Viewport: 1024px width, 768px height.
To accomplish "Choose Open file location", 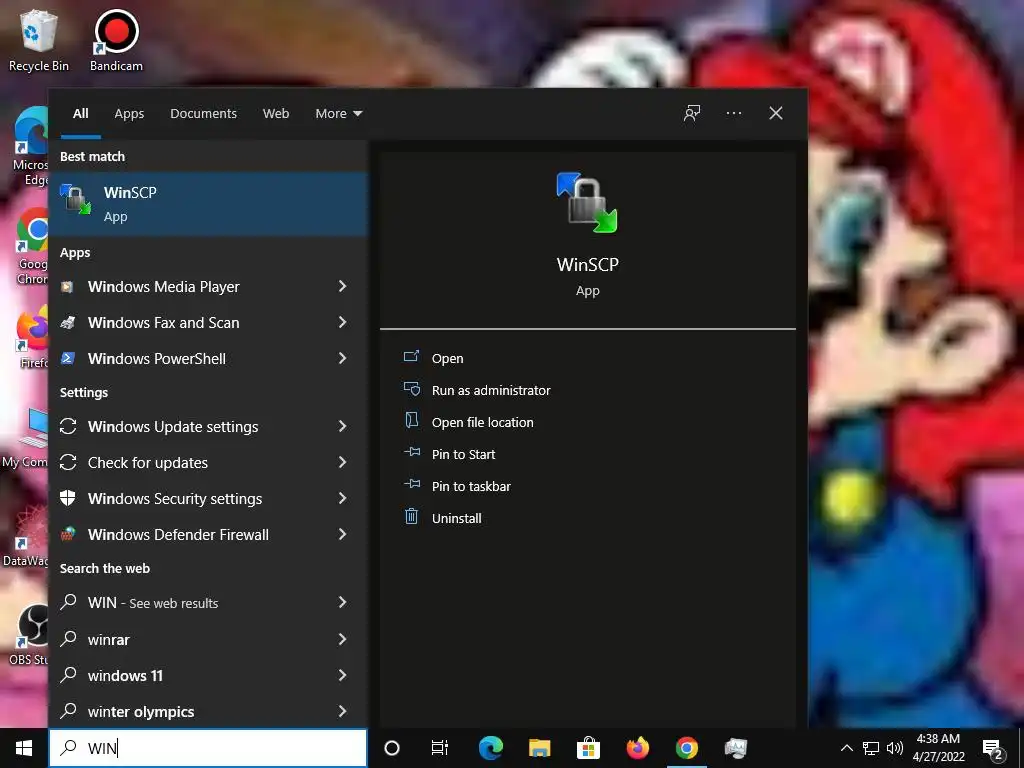I will point(483,423).
